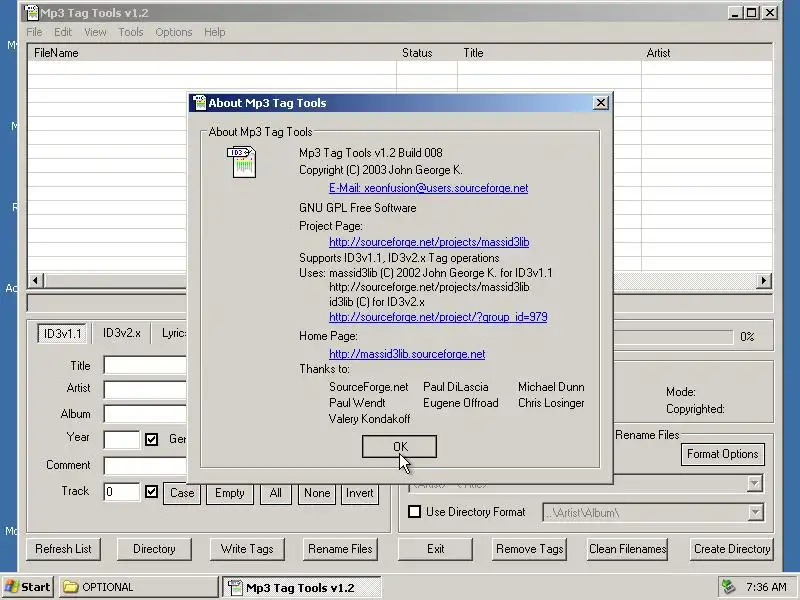The height and width of the screenshot is (600, 800).
Task: Open the Help menu
Action: 214,32
